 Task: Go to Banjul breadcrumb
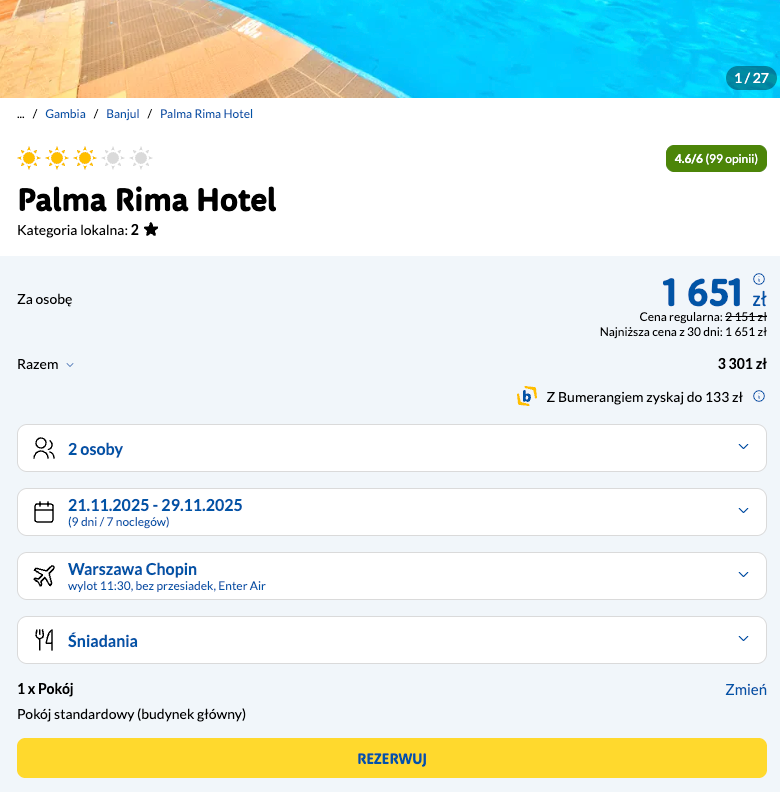coord(123,114)
